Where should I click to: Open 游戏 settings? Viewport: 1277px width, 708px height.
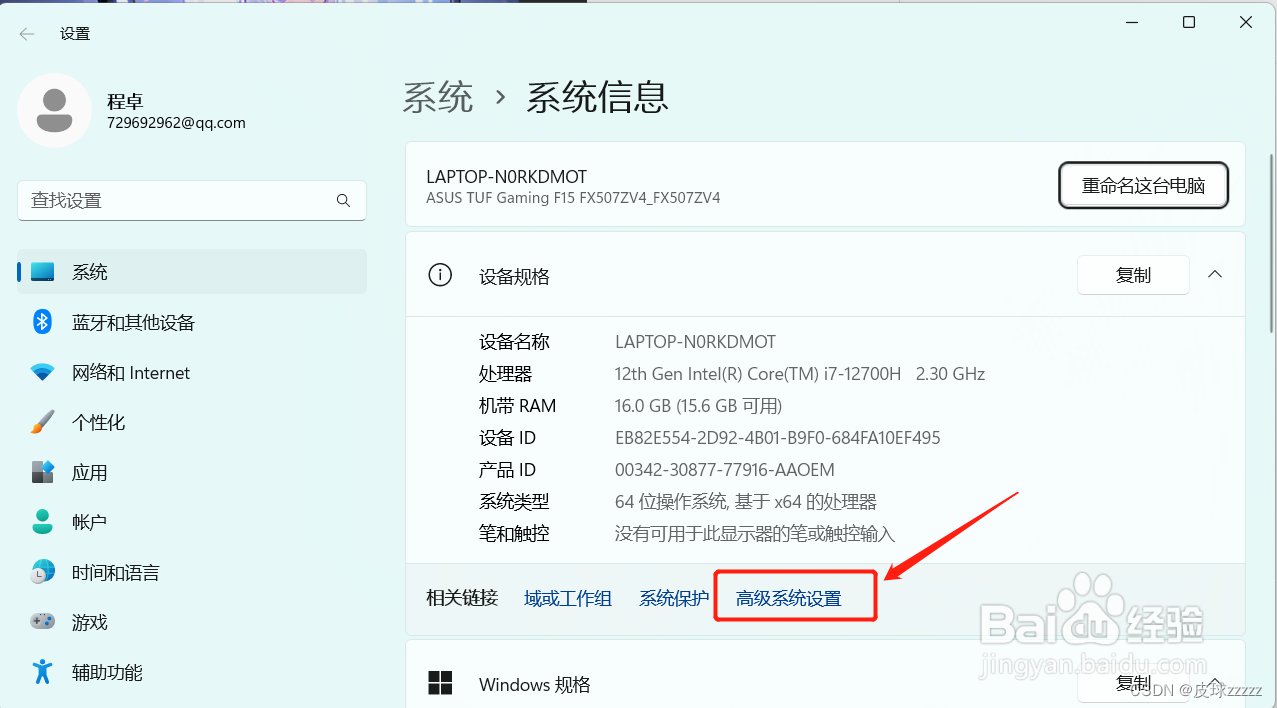(x=192, y=622)
